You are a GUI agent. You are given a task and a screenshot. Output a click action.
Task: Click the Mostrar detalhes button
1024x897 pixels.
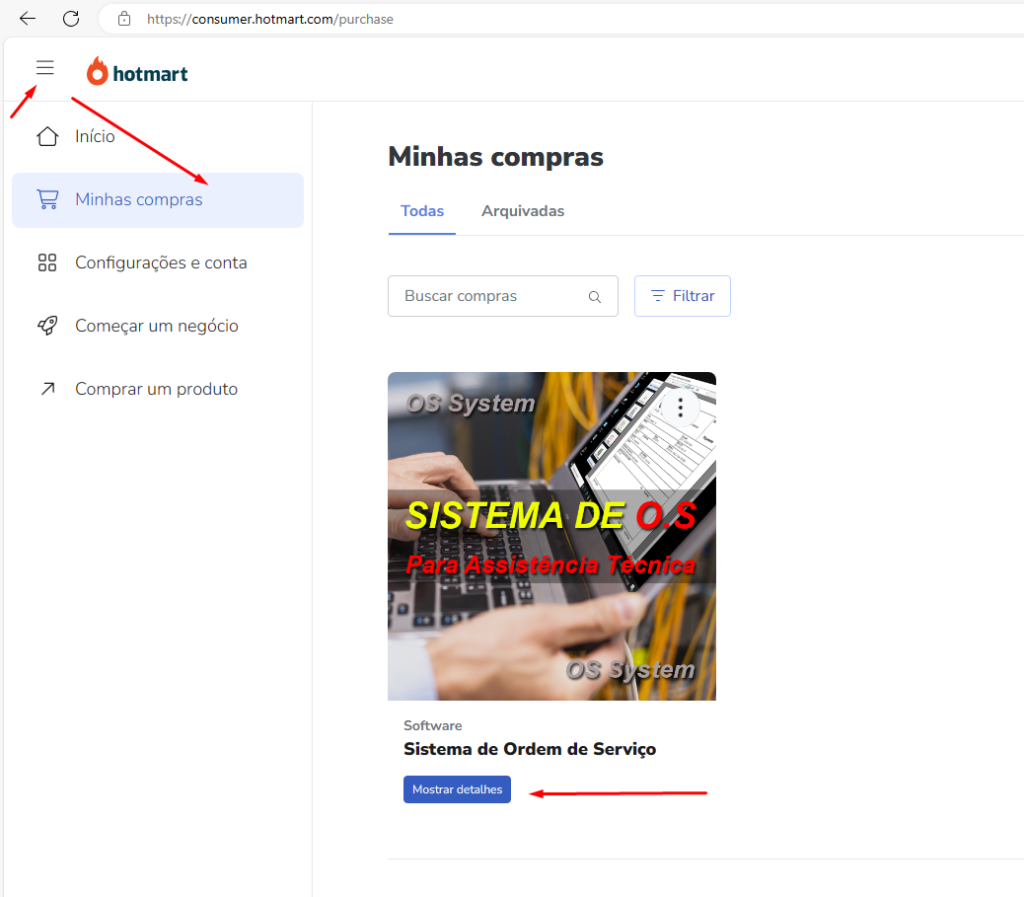457,789
